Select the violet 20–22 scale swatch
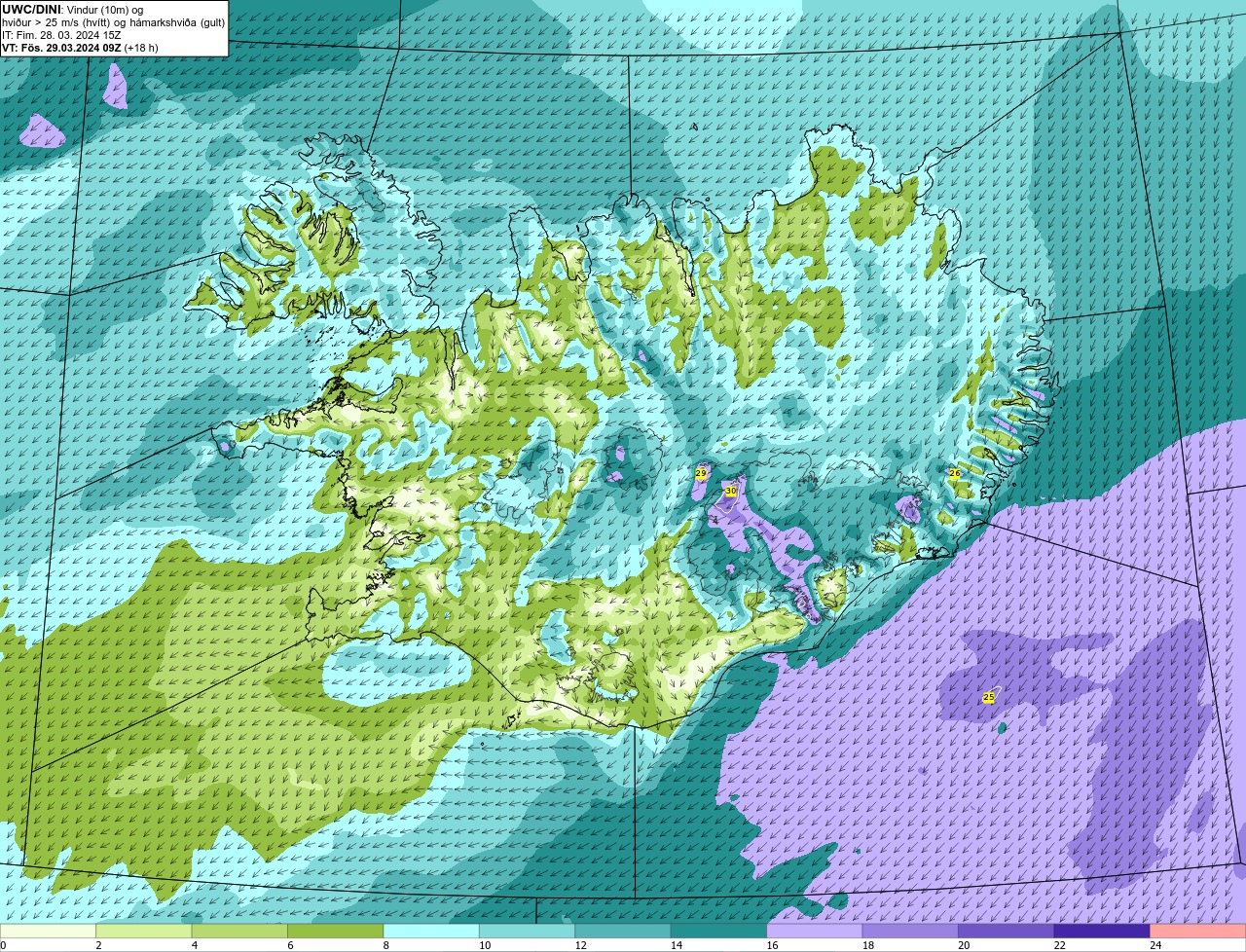The height and width of the screenshot is (952, 1246). [x=1007, y=932]
